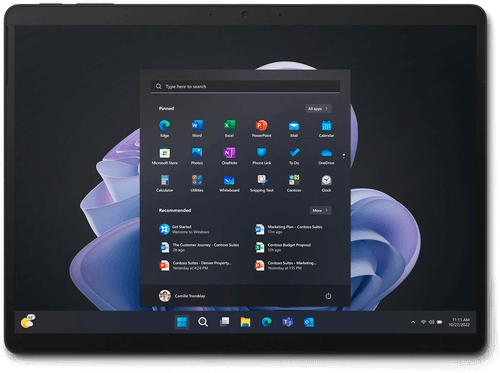The image size is (500, 373).
Task: Click the power button in Start menu
Action: pos(328,296)
